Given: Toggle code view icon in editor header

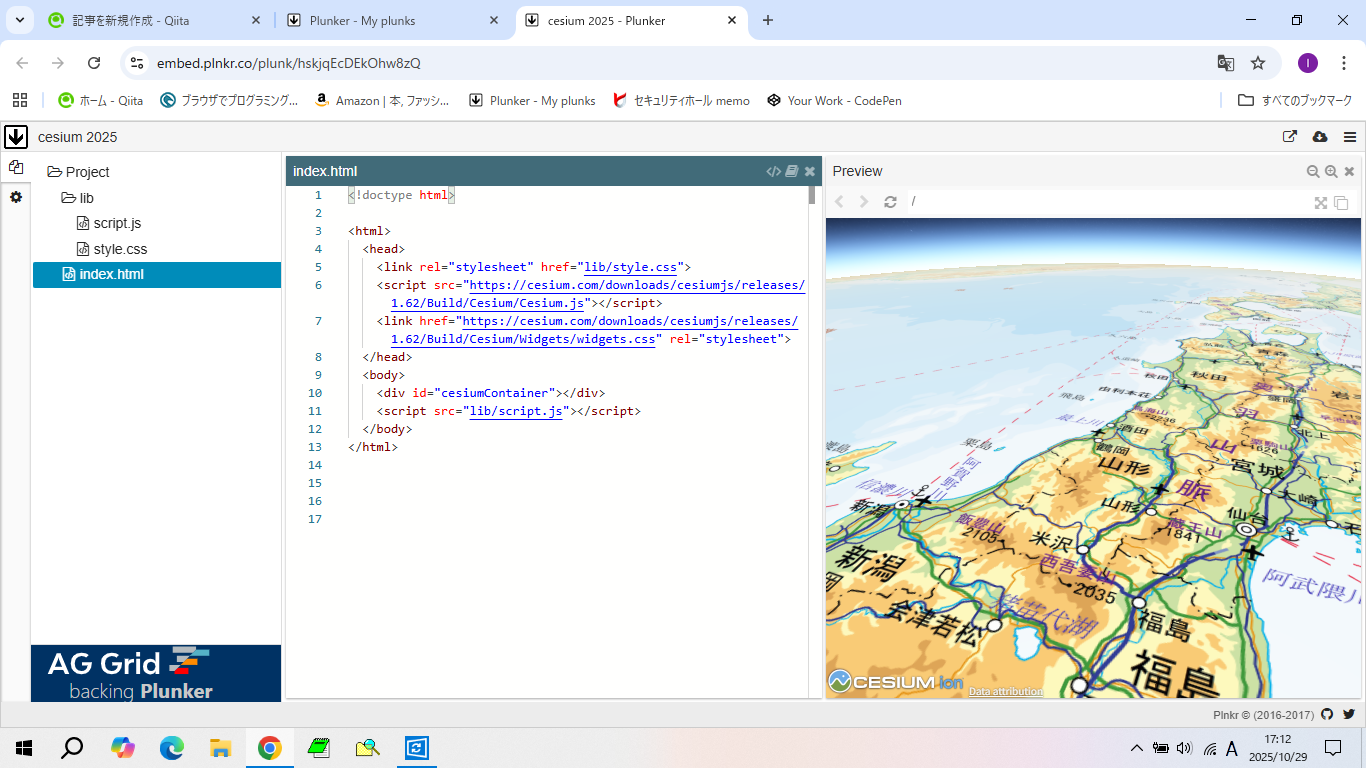Looking at the screenshot, I should (773, 171).
